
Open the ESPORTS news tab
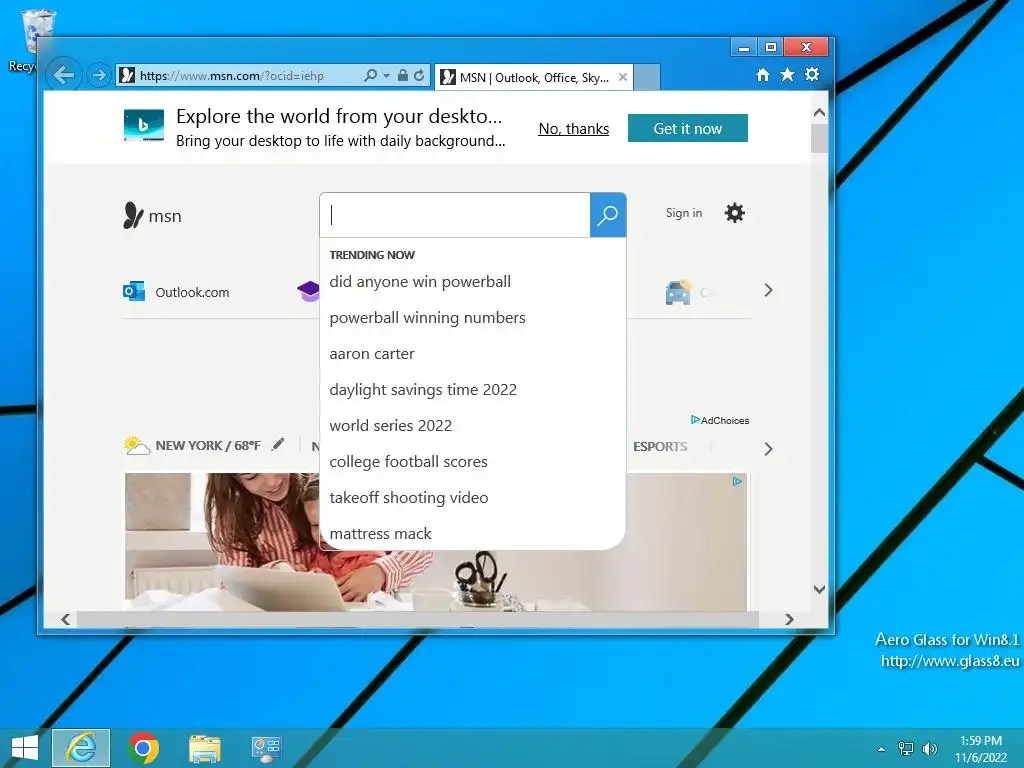[660, 447]
